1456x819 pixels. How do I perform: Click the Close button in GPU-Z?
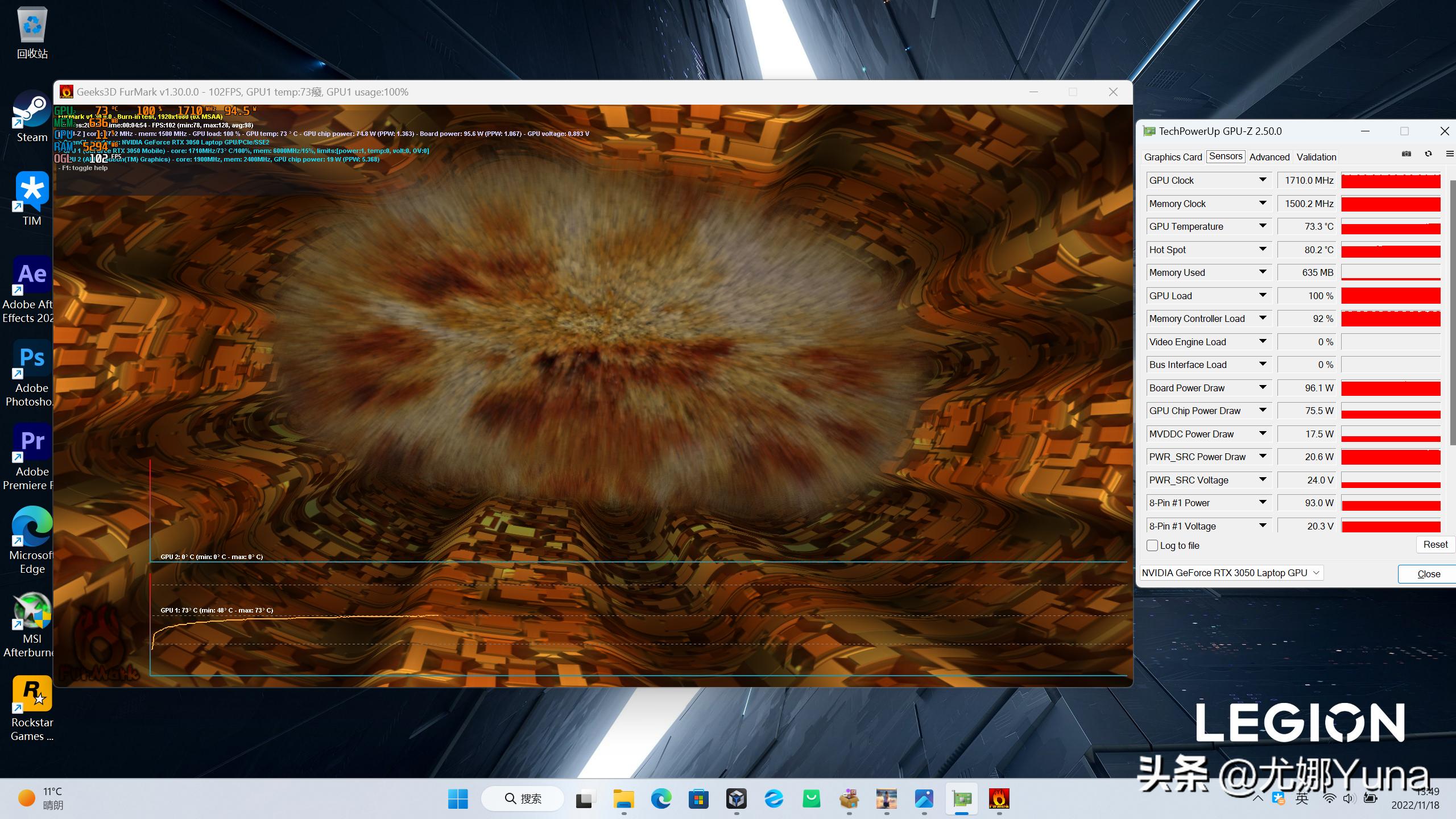1428,574
